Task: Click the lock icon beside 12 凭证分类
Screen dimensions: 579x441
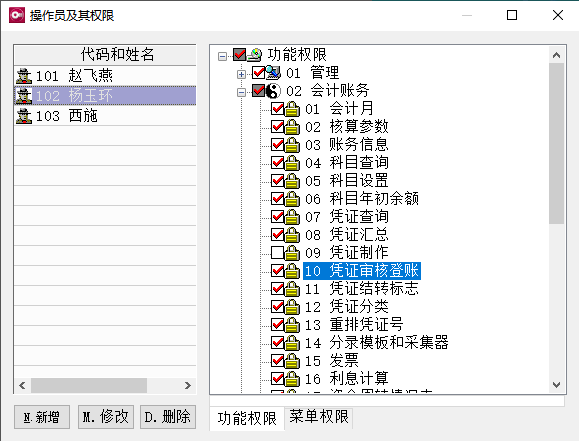Action: click(x=292, y=307)
